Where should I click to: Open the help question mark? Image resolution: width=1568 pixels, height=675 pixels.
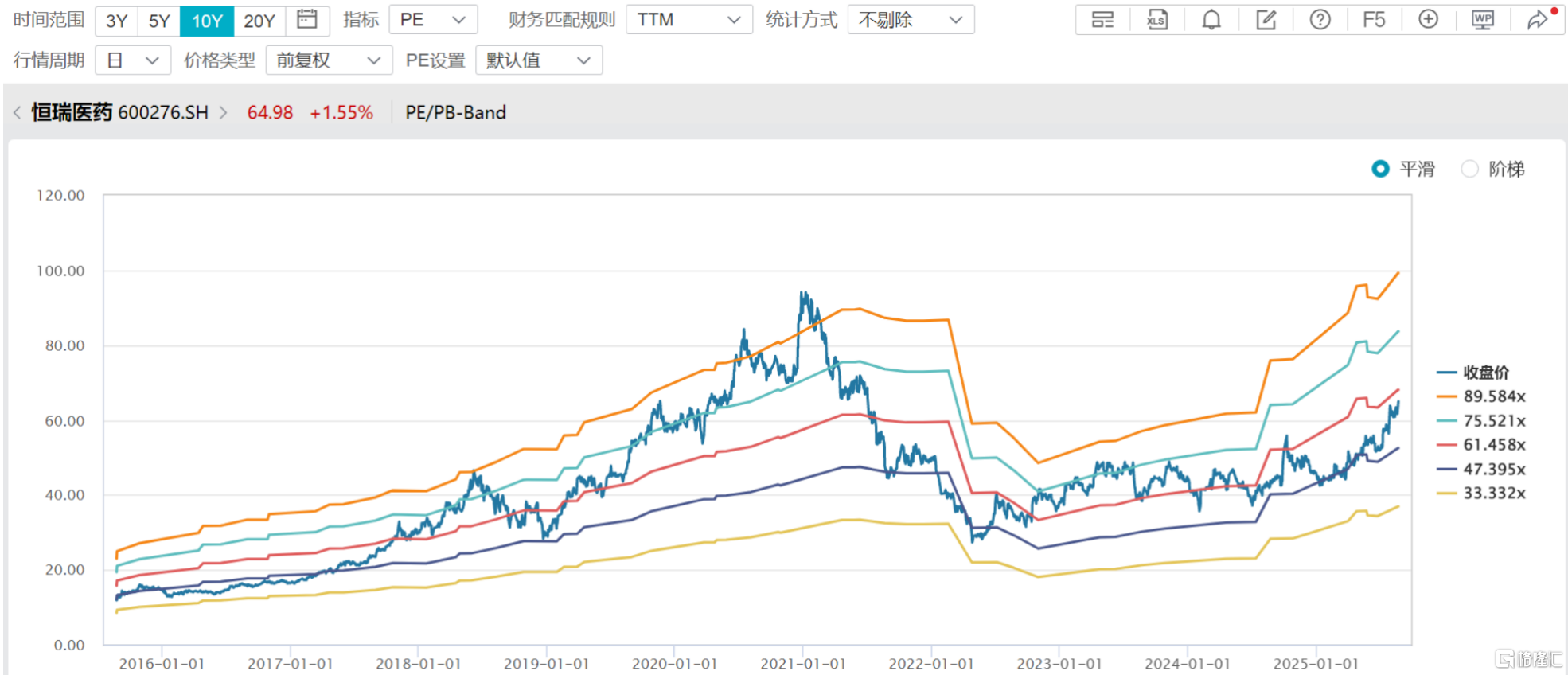(1320, 20)
